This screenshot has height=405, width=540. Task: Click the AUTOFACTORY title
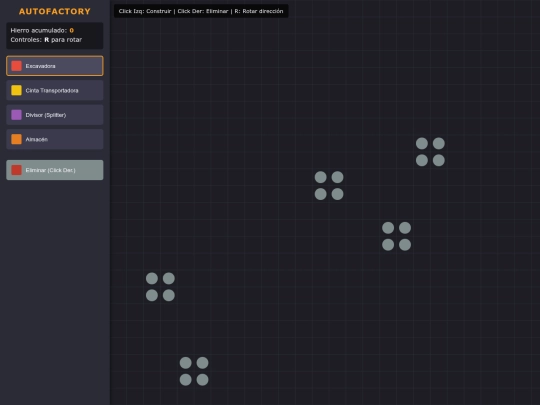click(54, 11)
